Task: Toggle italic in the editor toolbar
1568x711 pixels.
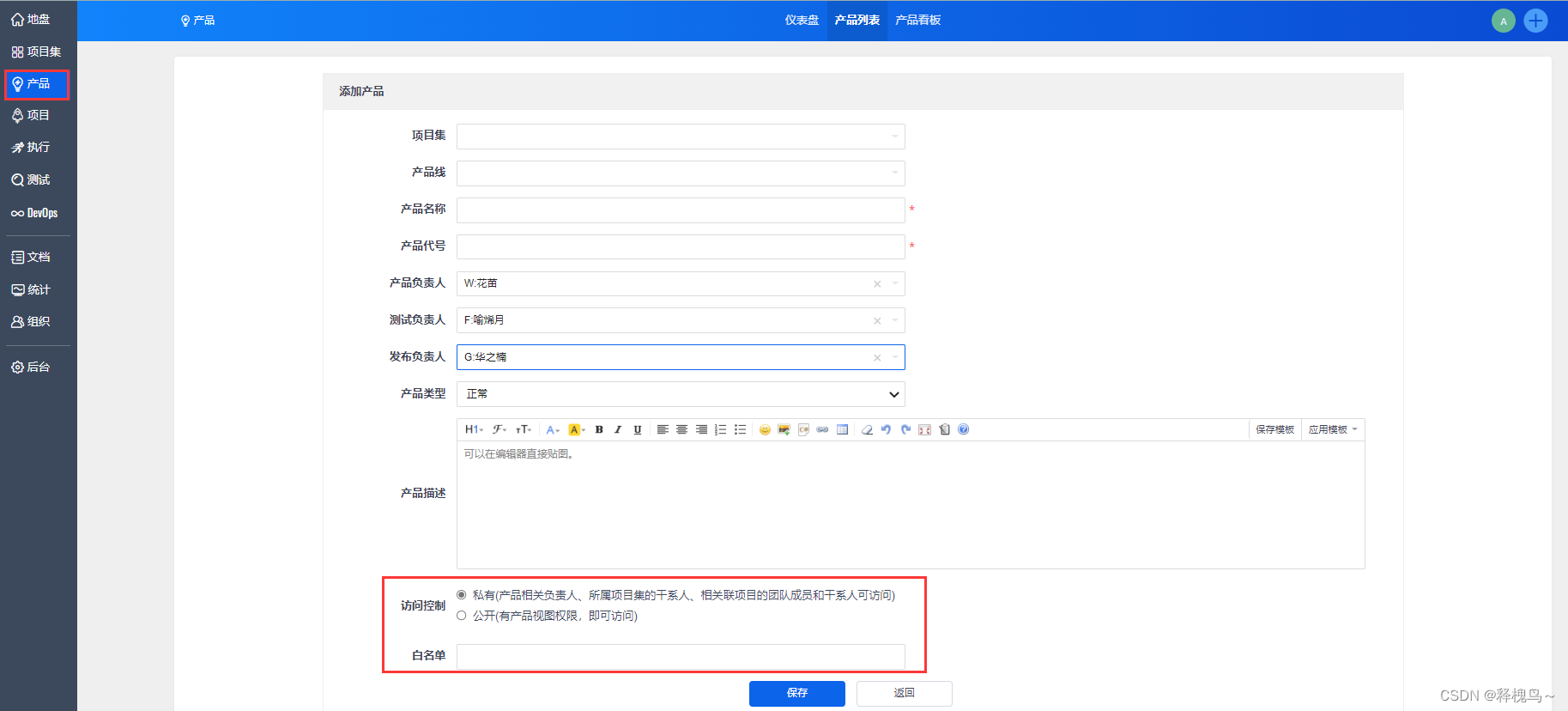Action: pos(618,429)
